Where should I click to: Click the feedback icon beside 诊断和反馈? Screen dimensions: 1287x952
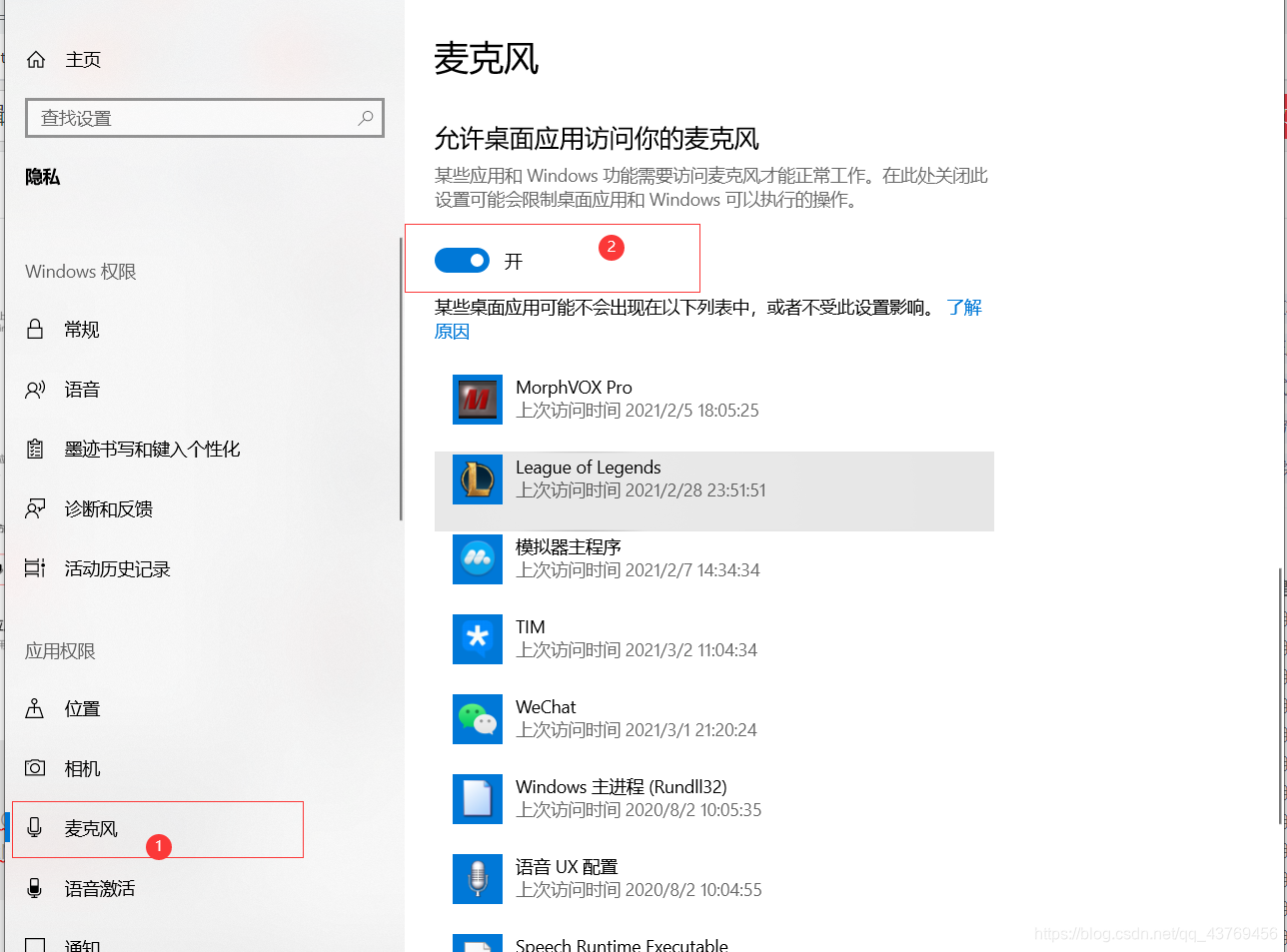click(x=35, y=508)
